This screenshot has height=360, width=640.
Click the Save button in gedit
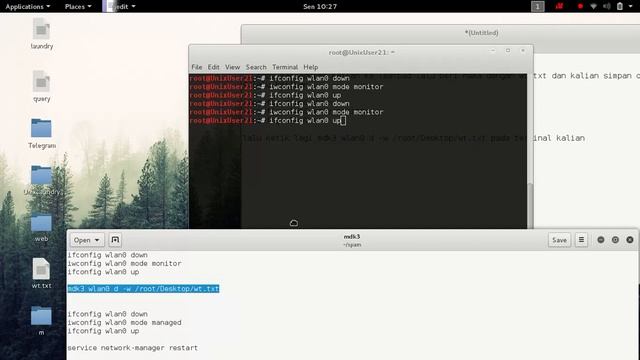(x=559, y=240)
